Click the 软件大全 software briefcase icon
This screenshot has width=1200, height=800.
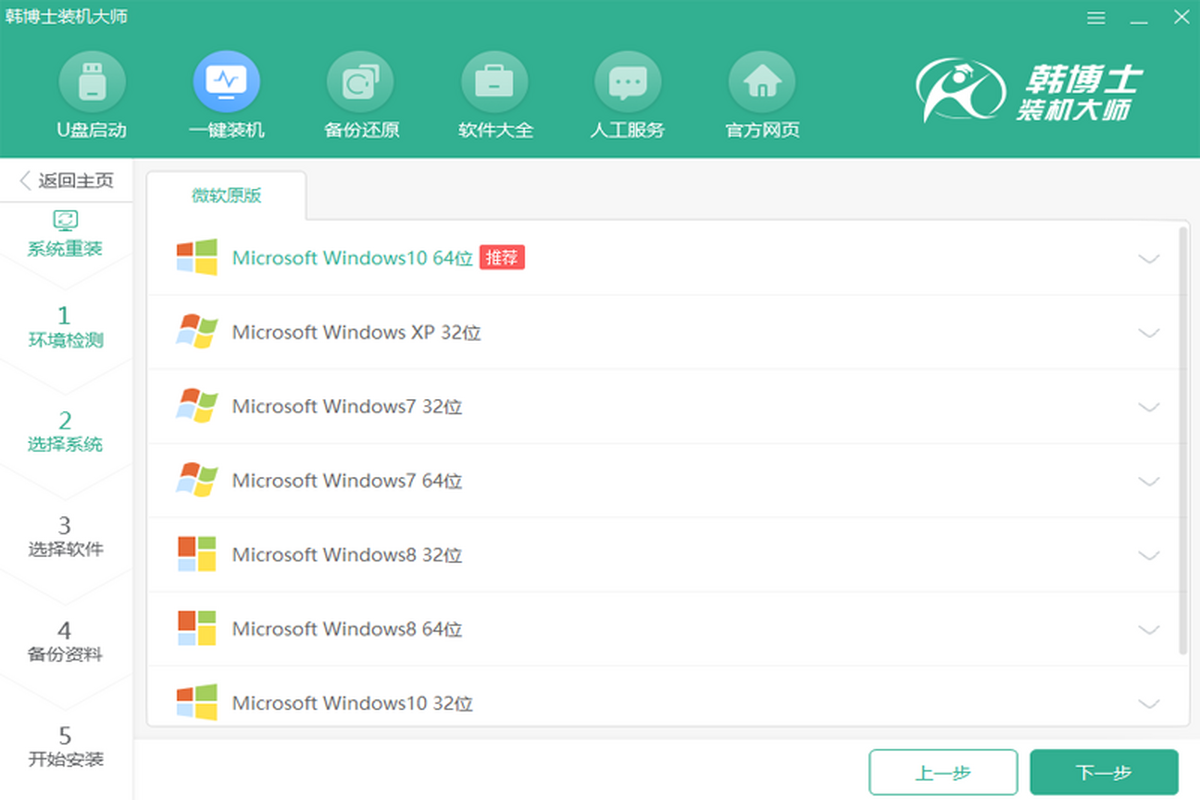(495, 84)
